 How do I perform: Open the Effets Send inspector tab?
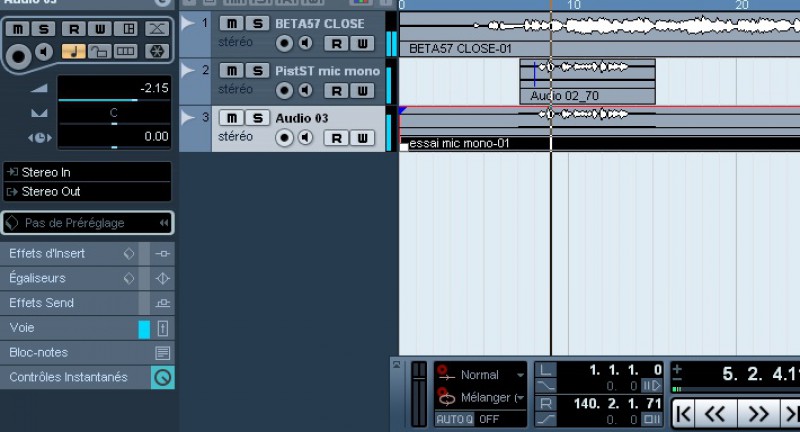[x=60, y=303]
